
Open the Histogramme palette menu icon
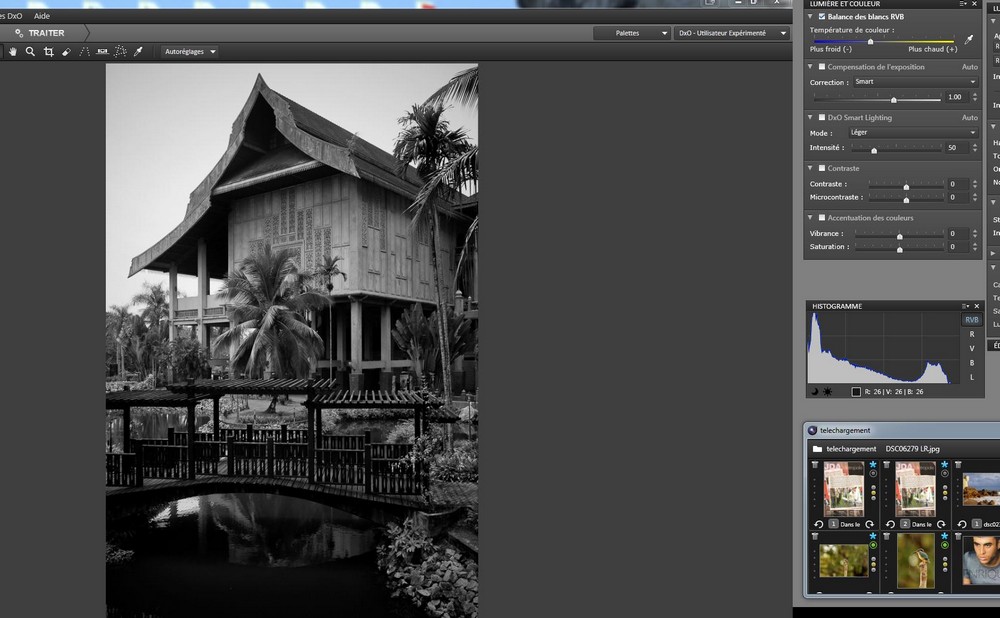(966, 306)
